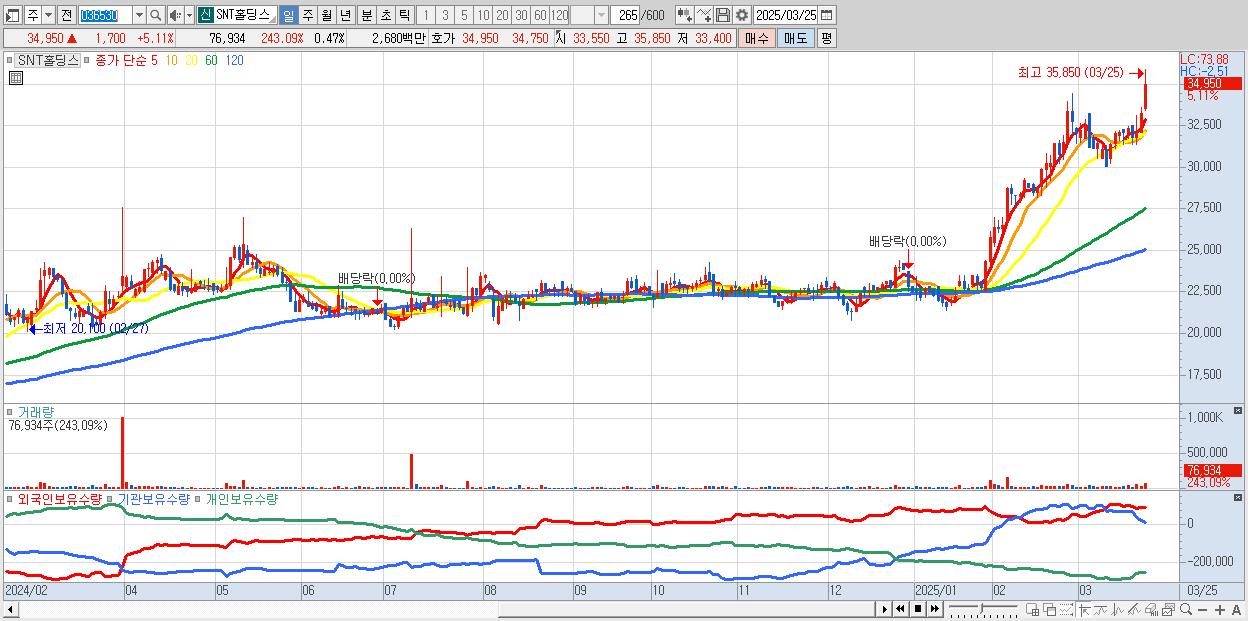Click the 30 interval preset button
Screen dimensions: 1248x621
pyautogui.click(x=521, y=15)
